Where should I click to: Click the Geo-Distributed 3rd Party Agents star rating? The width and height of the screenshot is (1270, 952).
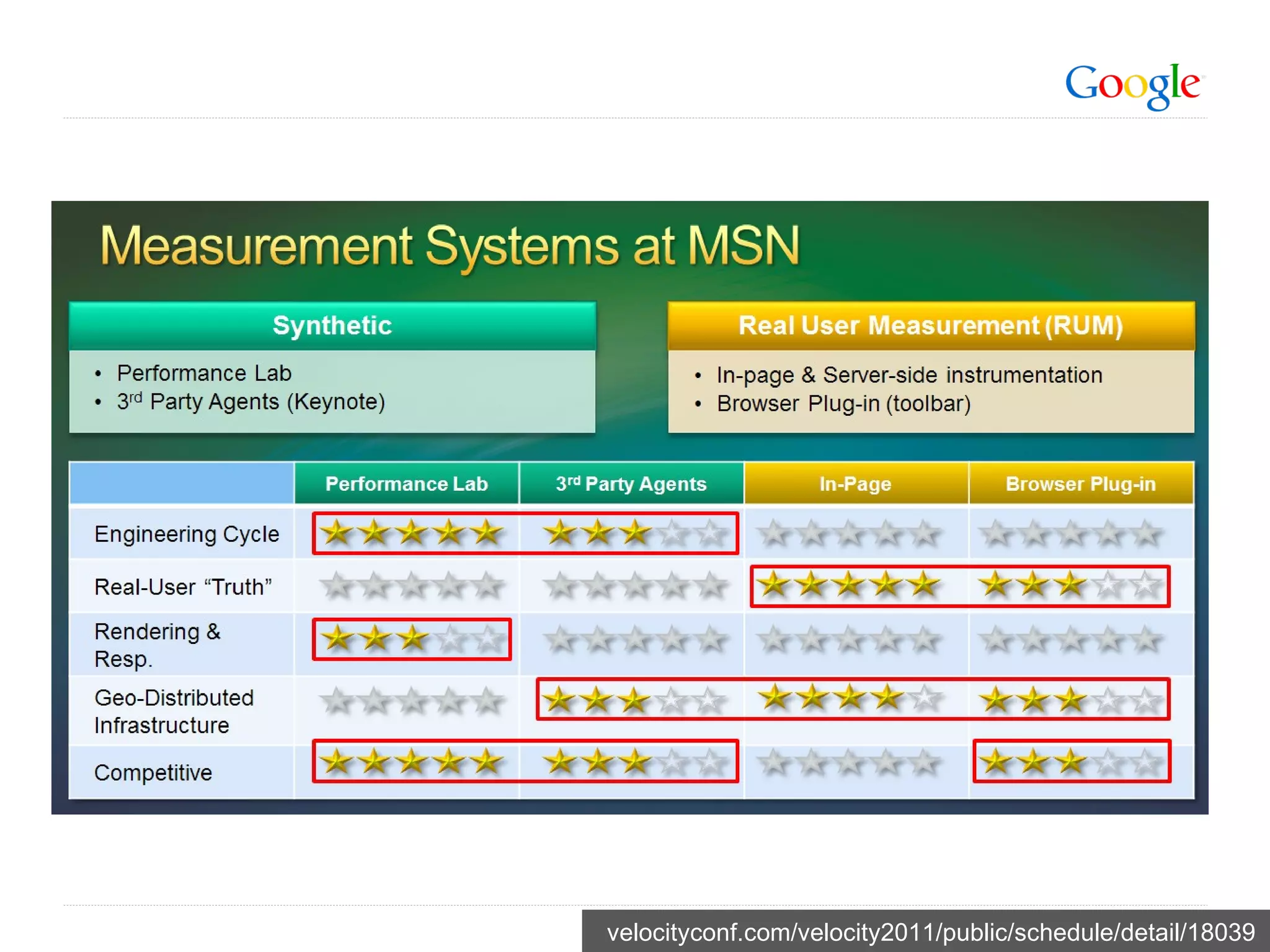click(634, 700)
